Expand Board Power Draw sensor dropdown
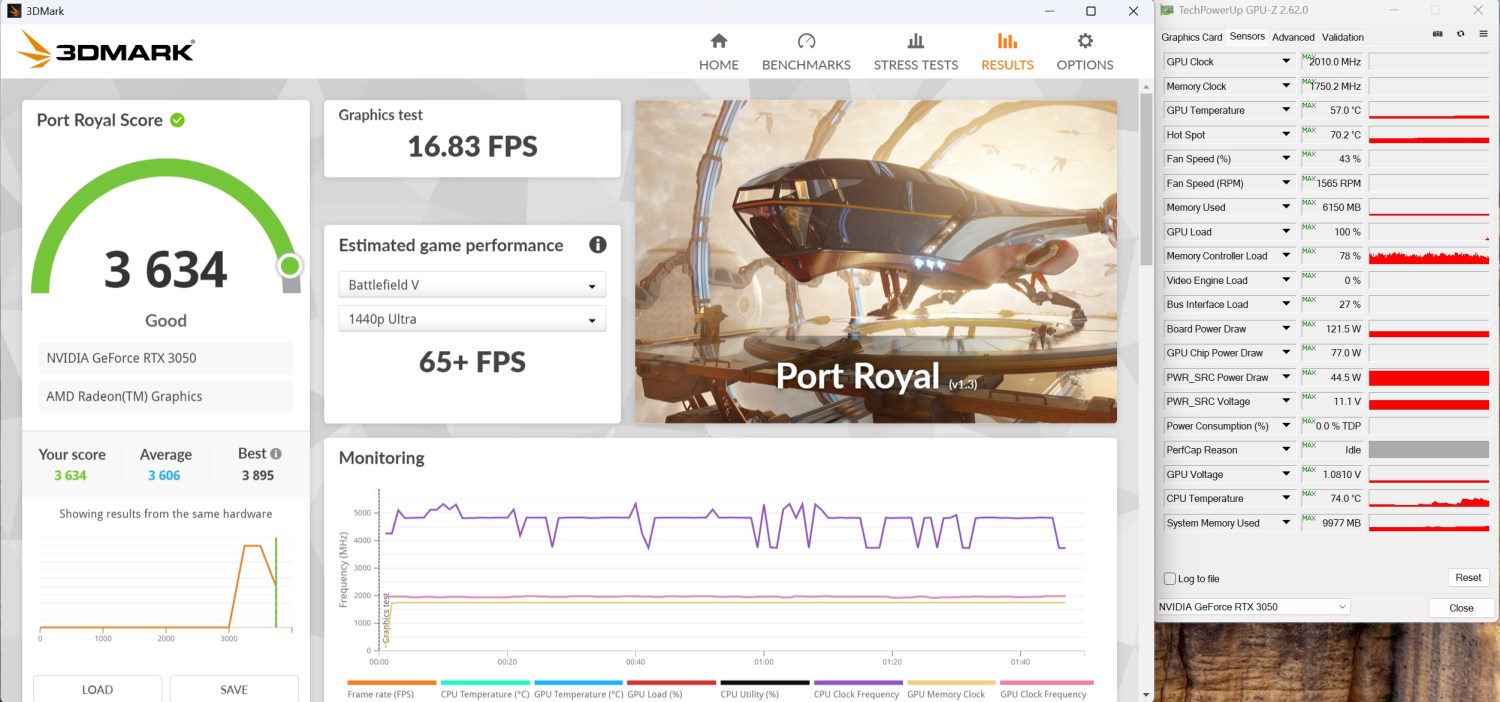Image resolution: width=1500 pixels, height=702 pixels. [1286, 329]
